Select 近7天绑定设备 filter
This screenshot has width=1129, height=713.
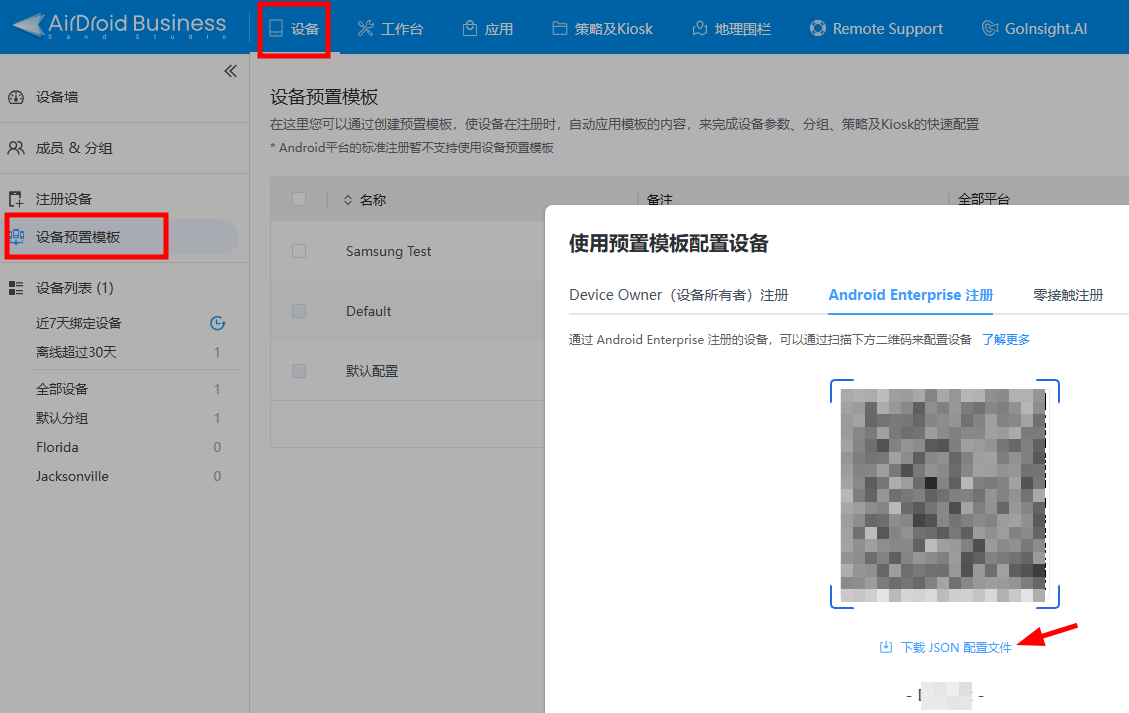point(78,323)
